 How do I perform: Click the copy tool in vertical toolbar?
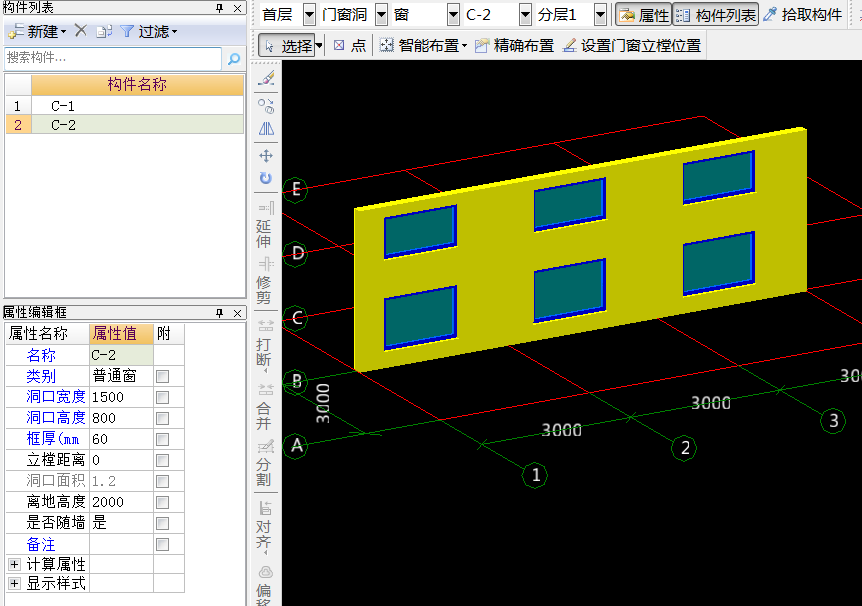(x=266, y=106)
